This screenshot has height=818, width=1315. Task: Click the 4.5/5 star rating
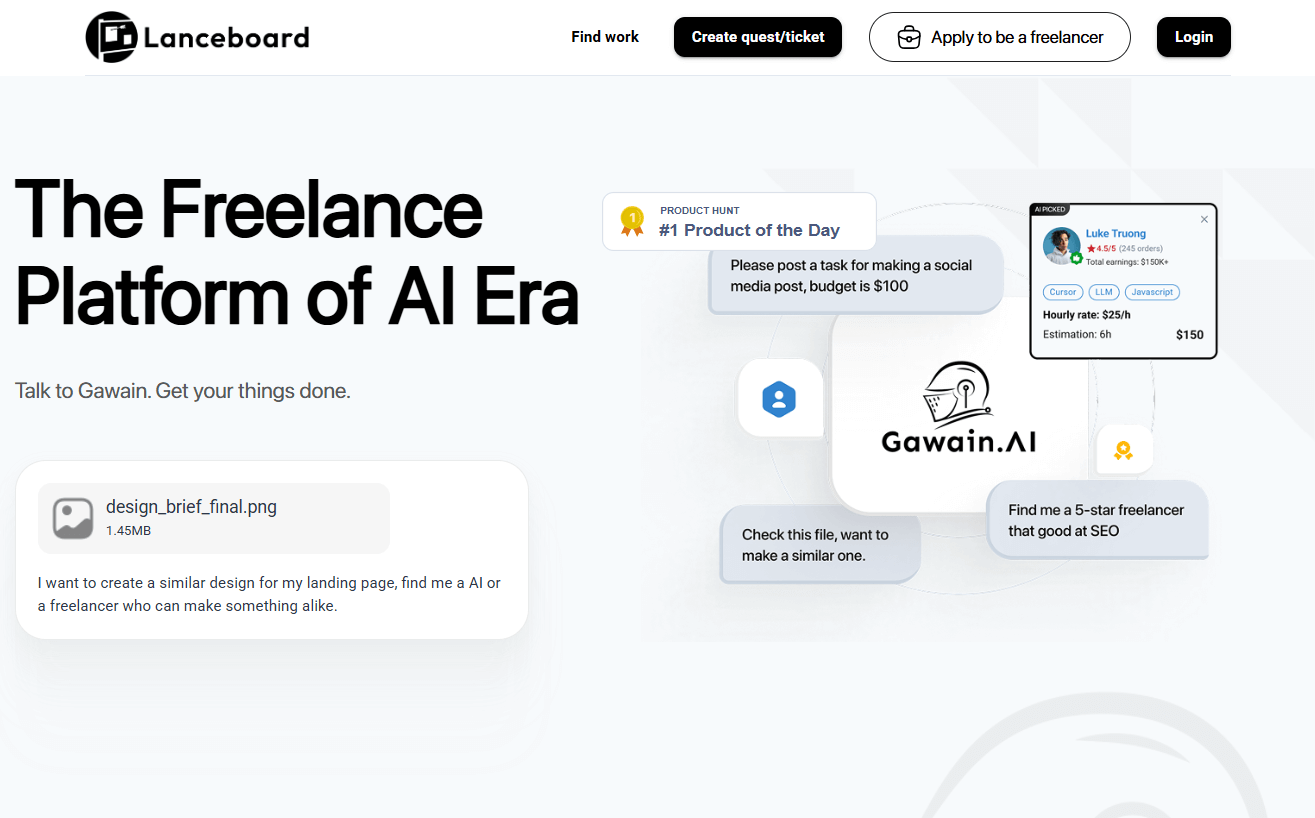point(1101,248)
